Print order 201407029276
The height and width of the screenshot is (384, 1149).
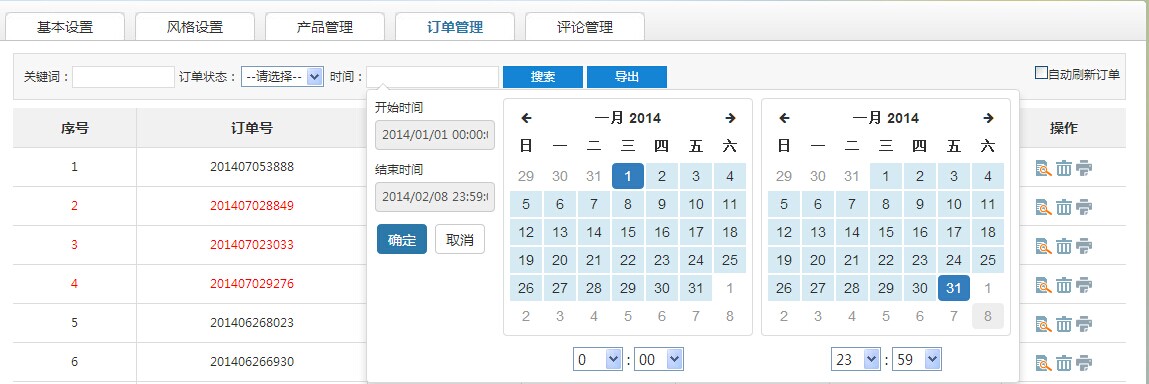coord(1084,285)
